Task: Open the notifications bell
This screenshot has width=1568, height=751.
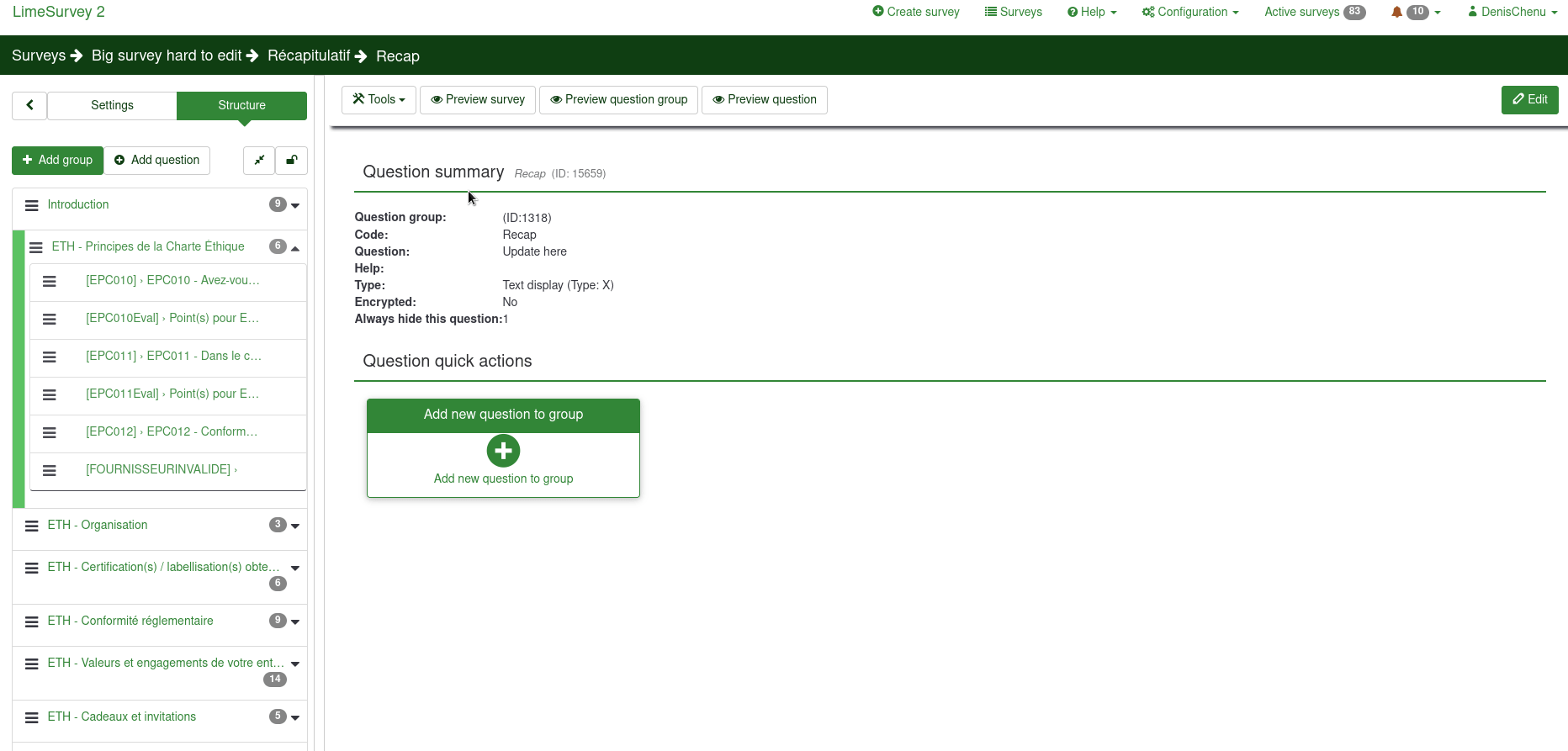Action: pos(1396,13)
